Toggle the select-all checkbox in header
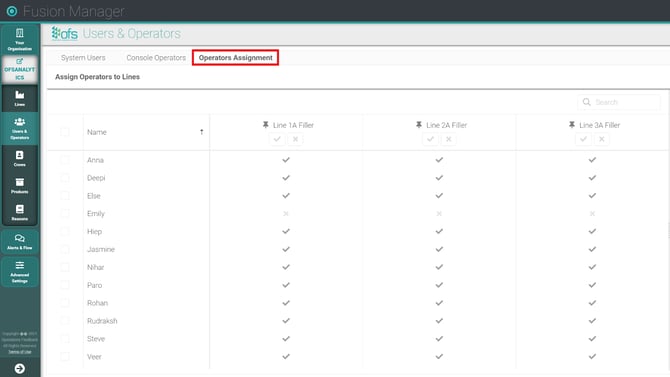The width and height of the screenshot is (670, 377). pyautogui.click(x=65, y=132)
